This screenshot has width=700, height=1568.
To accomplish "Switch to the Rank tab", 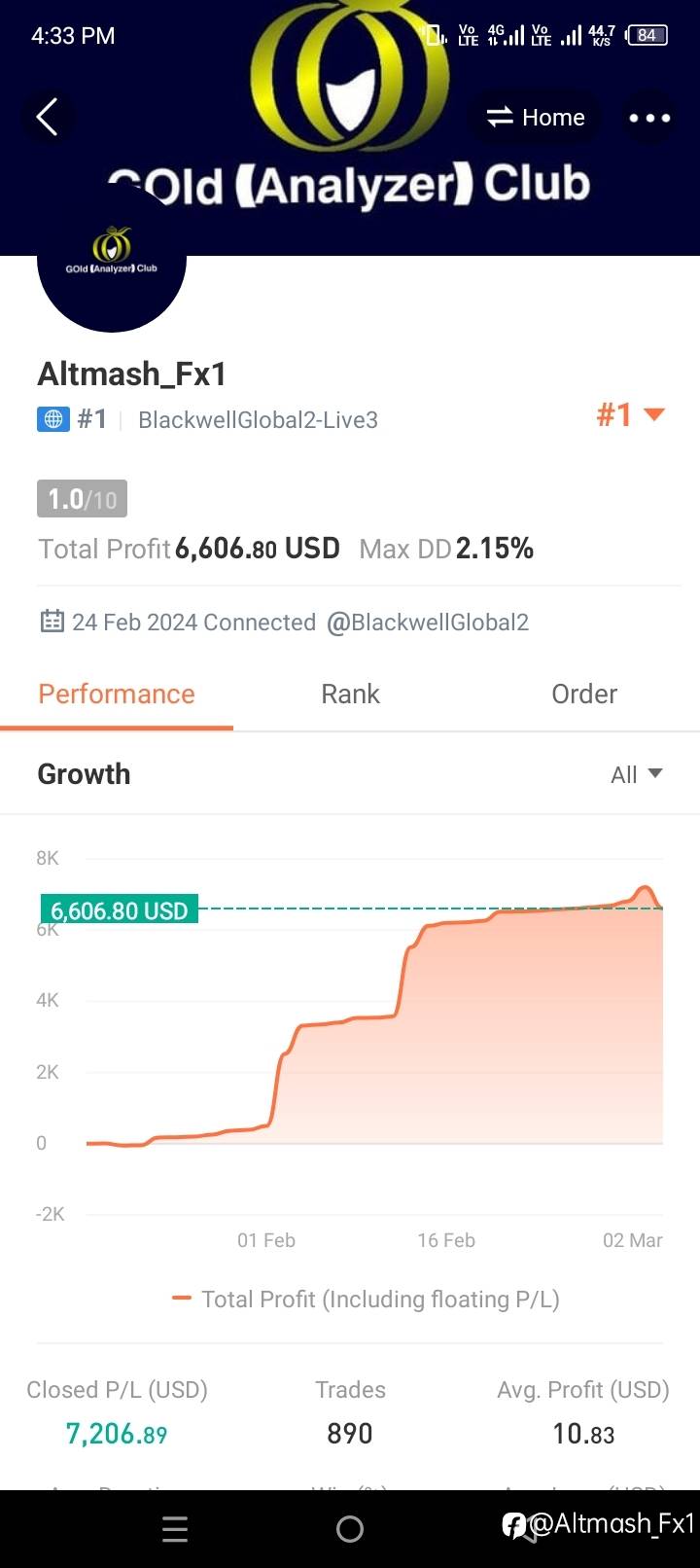I will pos(350,694).
